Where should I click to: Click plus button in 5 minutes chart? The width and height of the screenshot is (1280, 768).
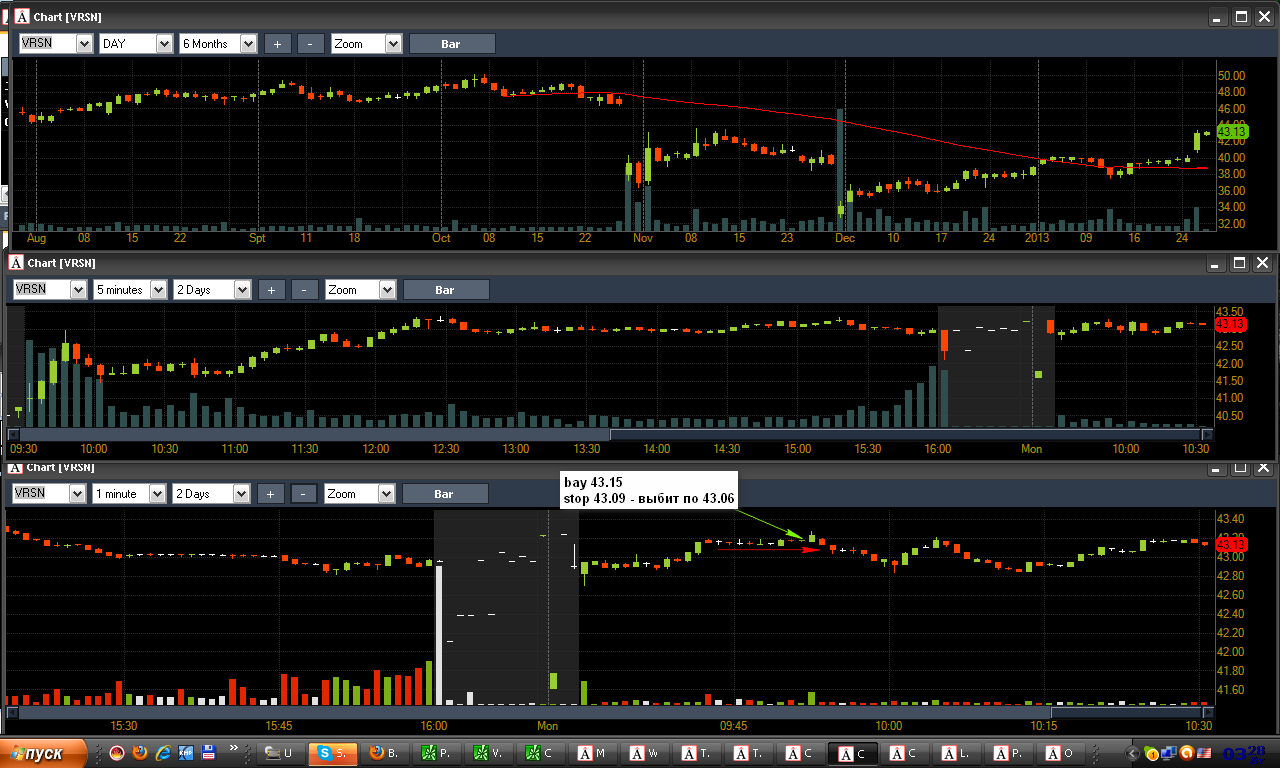click(x=272, y=290)
